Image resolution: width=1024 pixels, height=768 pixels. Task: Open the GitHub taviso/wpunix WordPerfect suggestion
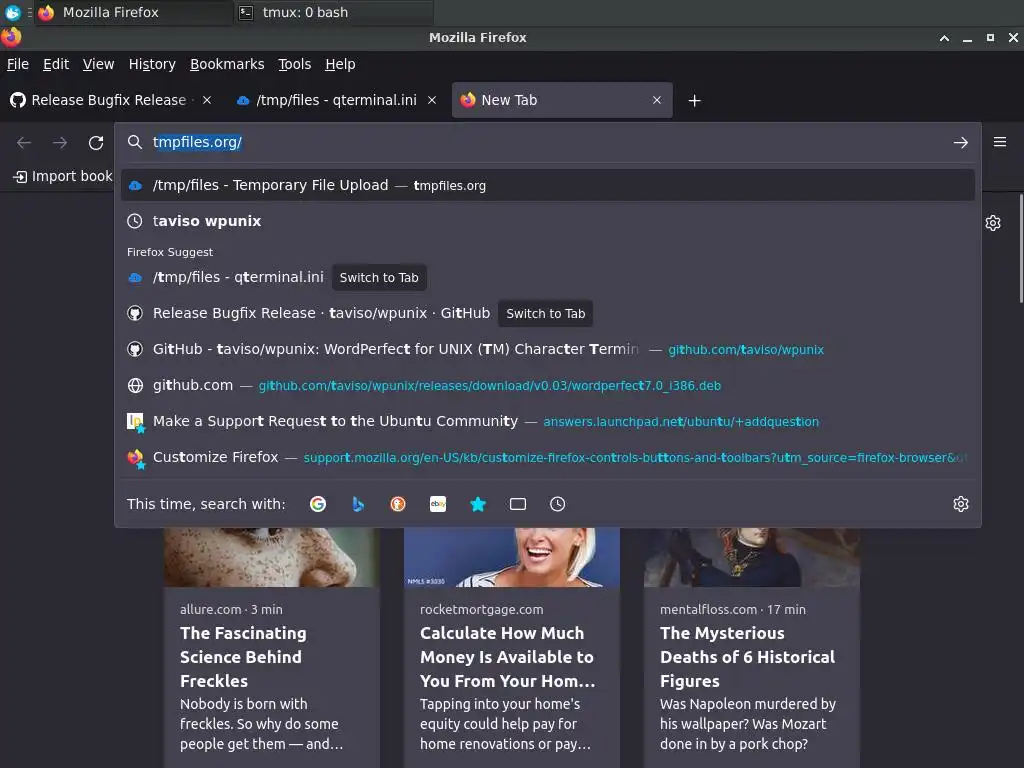[x=547, y=349]
